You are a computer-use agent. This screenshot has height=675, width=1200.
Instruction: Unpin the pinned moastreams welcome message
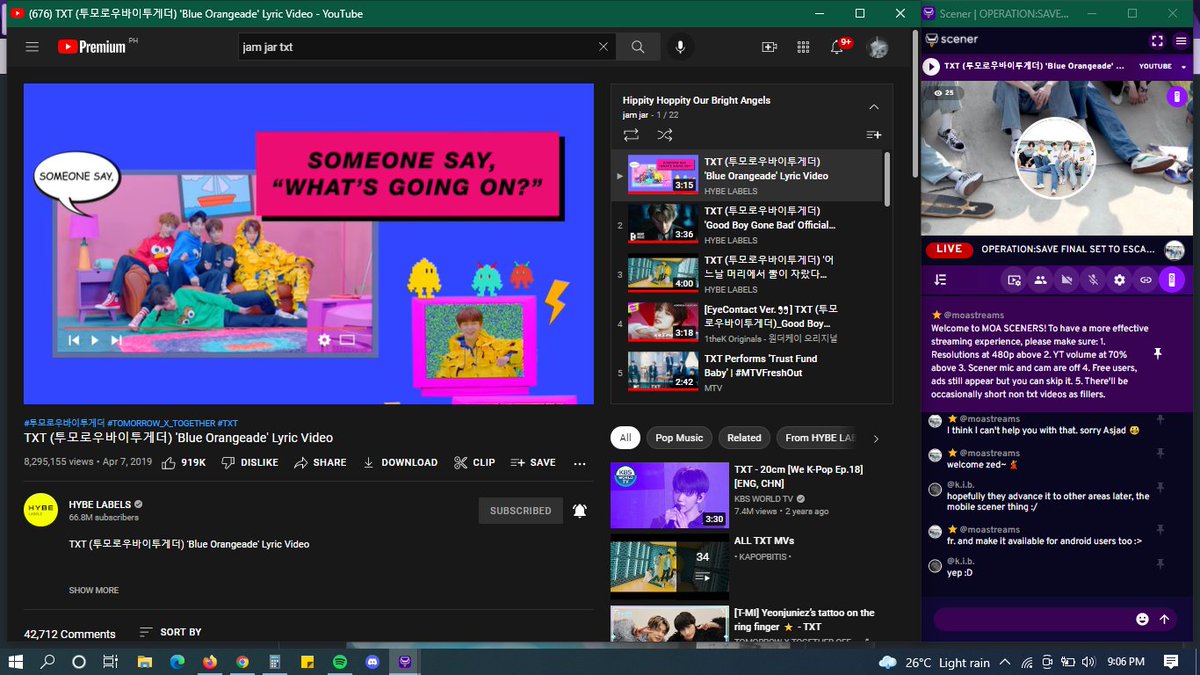click(x=1158, y=354)
